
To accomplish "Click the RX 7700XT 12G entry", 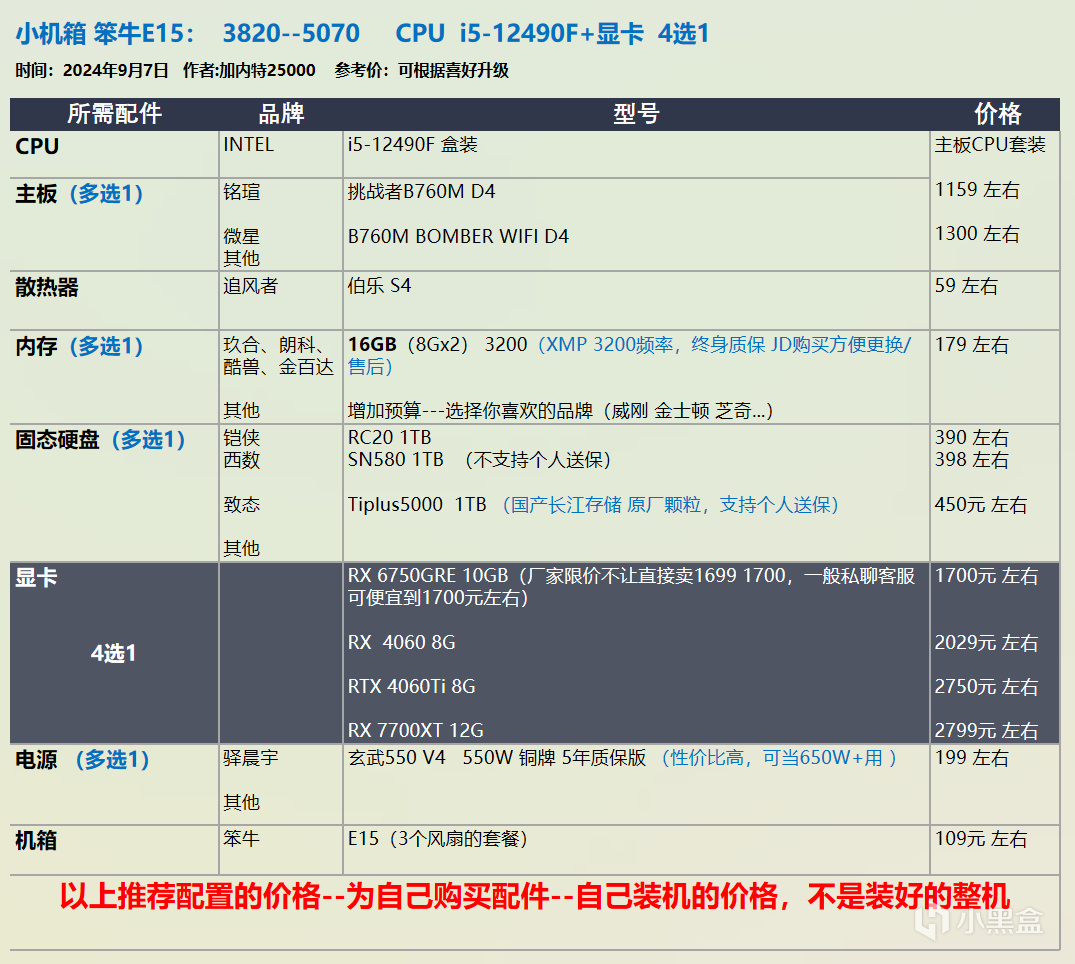I will (x=415, y=731).
